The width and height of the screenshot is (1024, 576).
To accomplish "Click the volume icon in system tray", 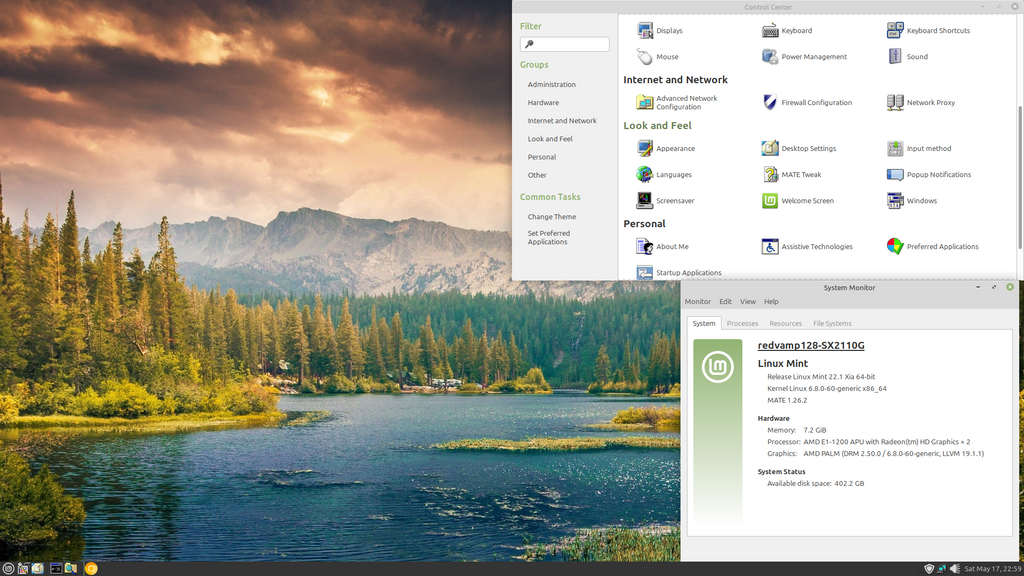I will point(955,569).
